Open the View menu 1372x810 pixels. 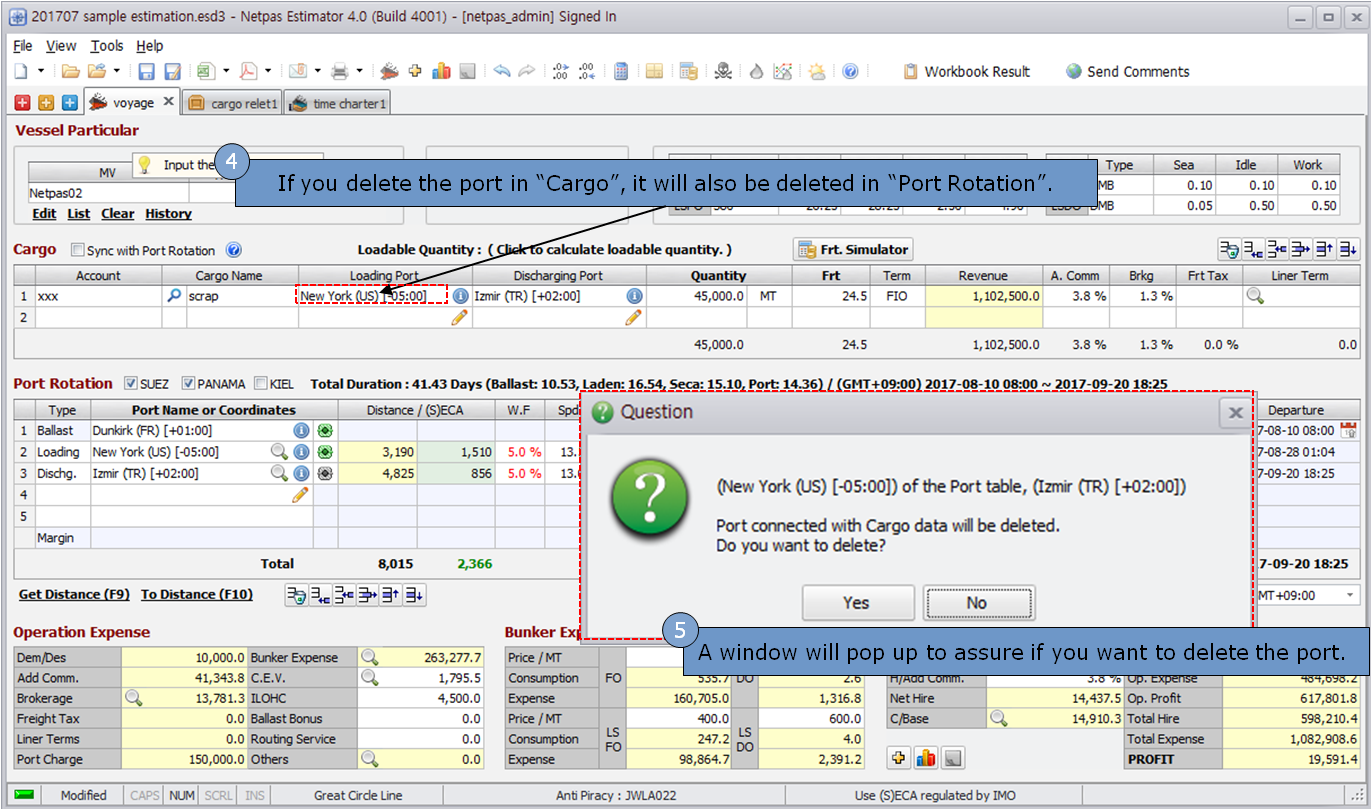61,45
